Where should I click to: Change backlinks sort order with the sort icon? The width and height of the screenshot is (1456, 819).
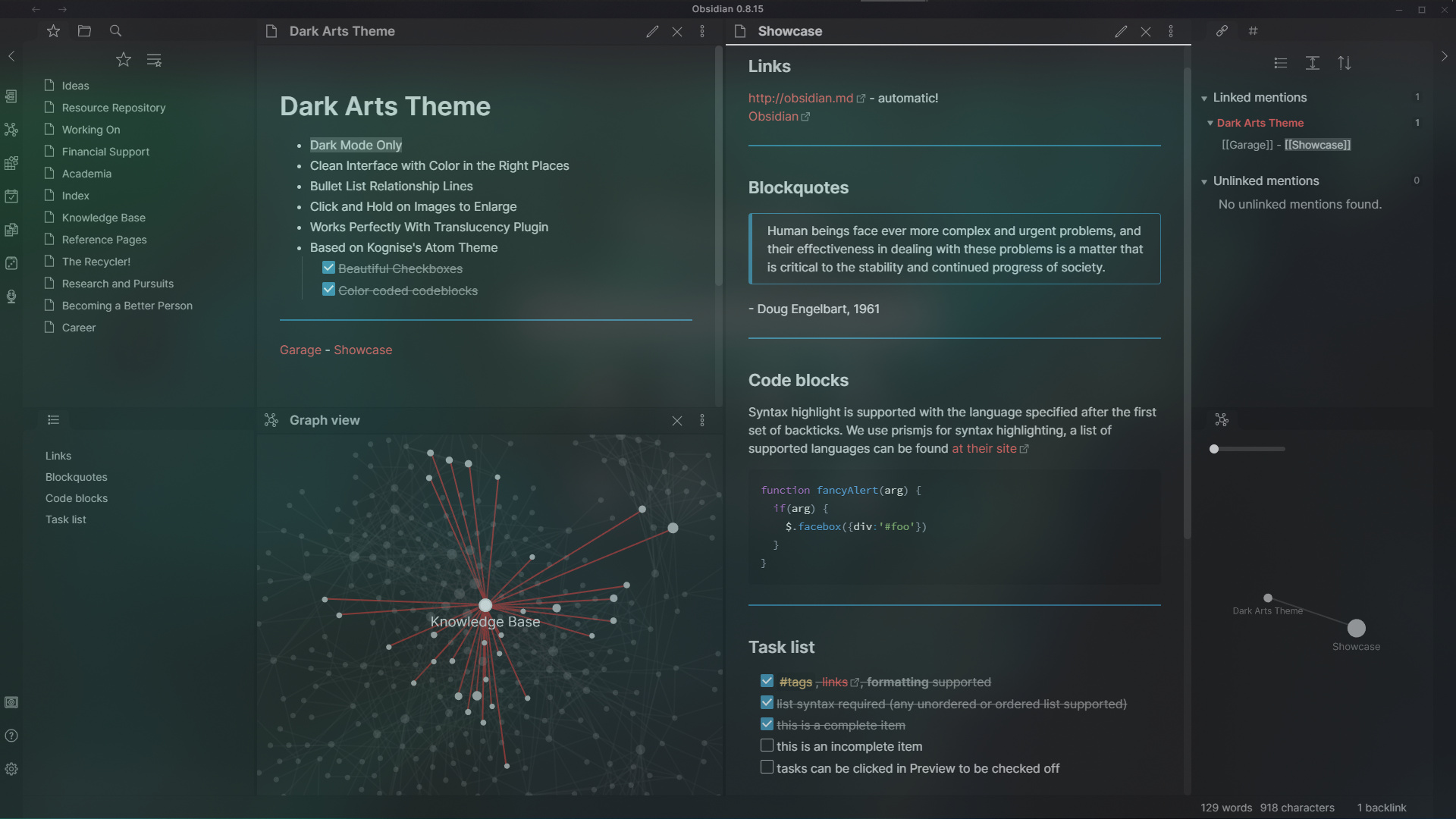click(1344, 64)
